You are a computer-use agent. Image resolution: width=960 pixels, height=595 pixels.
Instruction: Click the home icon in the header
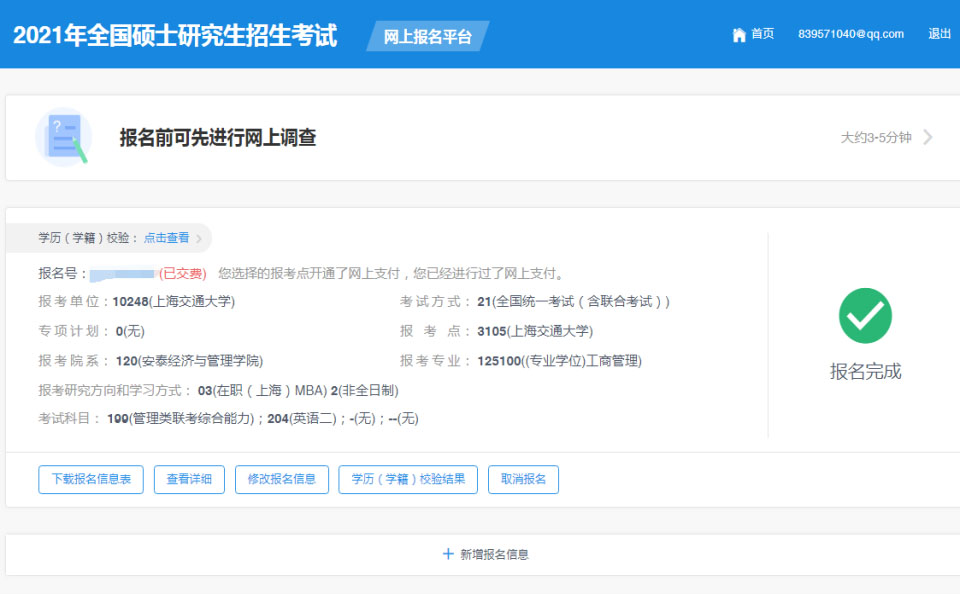pyautogui.click(x=739, y=35)
